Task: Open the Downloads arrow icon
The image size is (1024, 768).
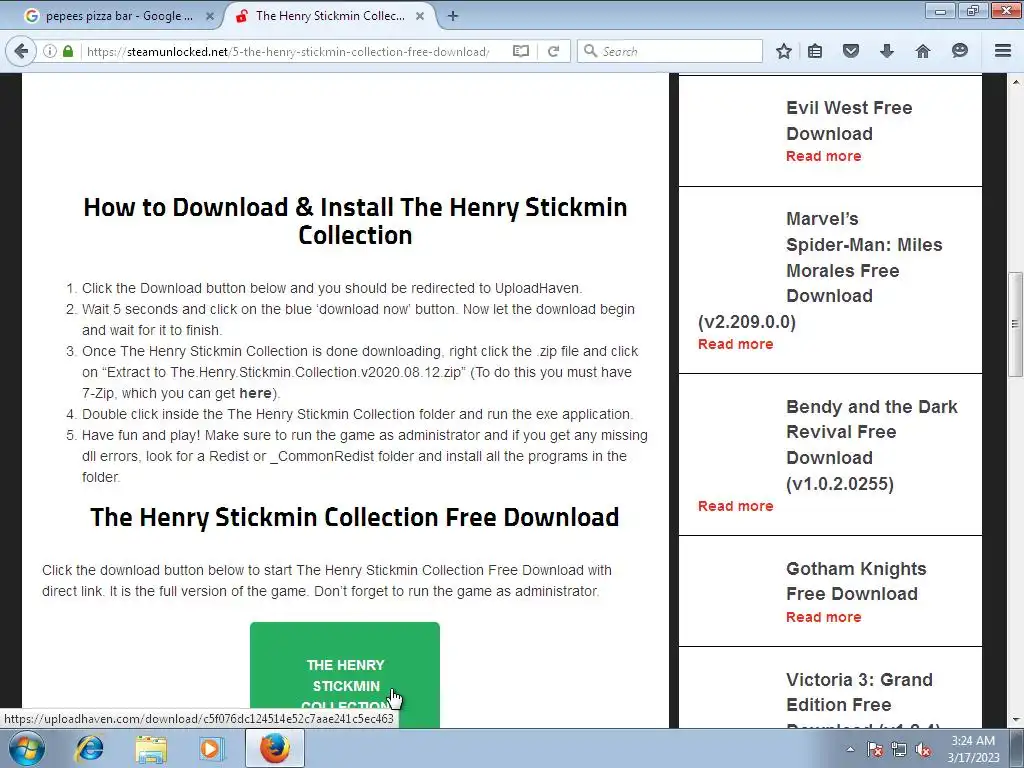Action: 886,51
